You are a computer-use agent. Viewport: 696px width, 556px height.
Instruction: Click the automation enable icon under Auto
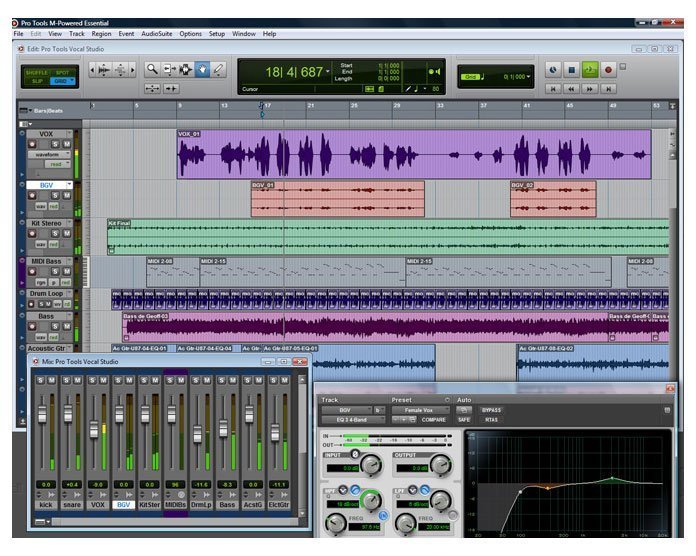(x=463, y=410)
